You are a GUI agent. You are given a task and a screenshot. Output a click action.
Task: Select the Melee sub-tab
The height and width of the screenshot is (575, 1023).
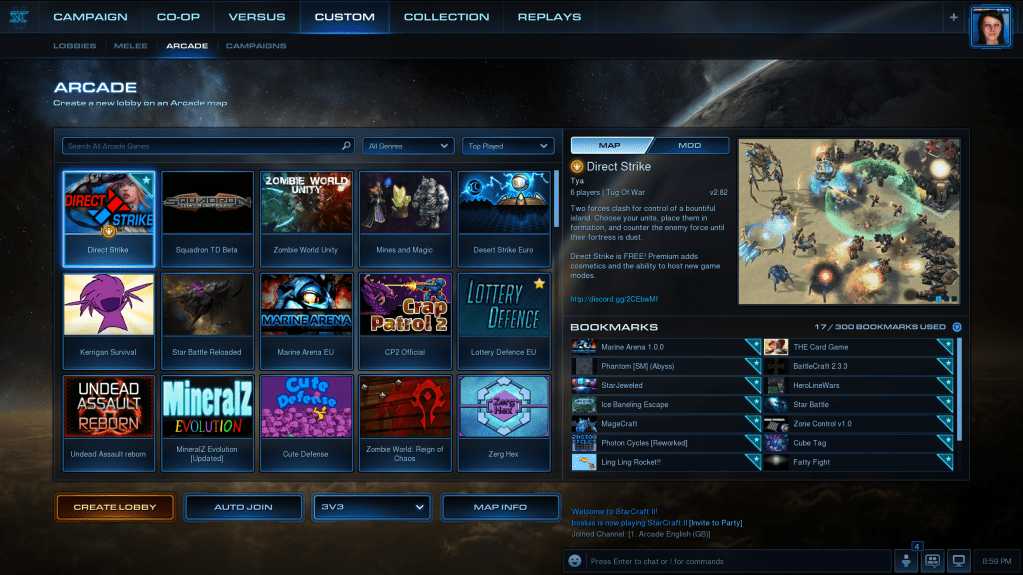[131, 46]
